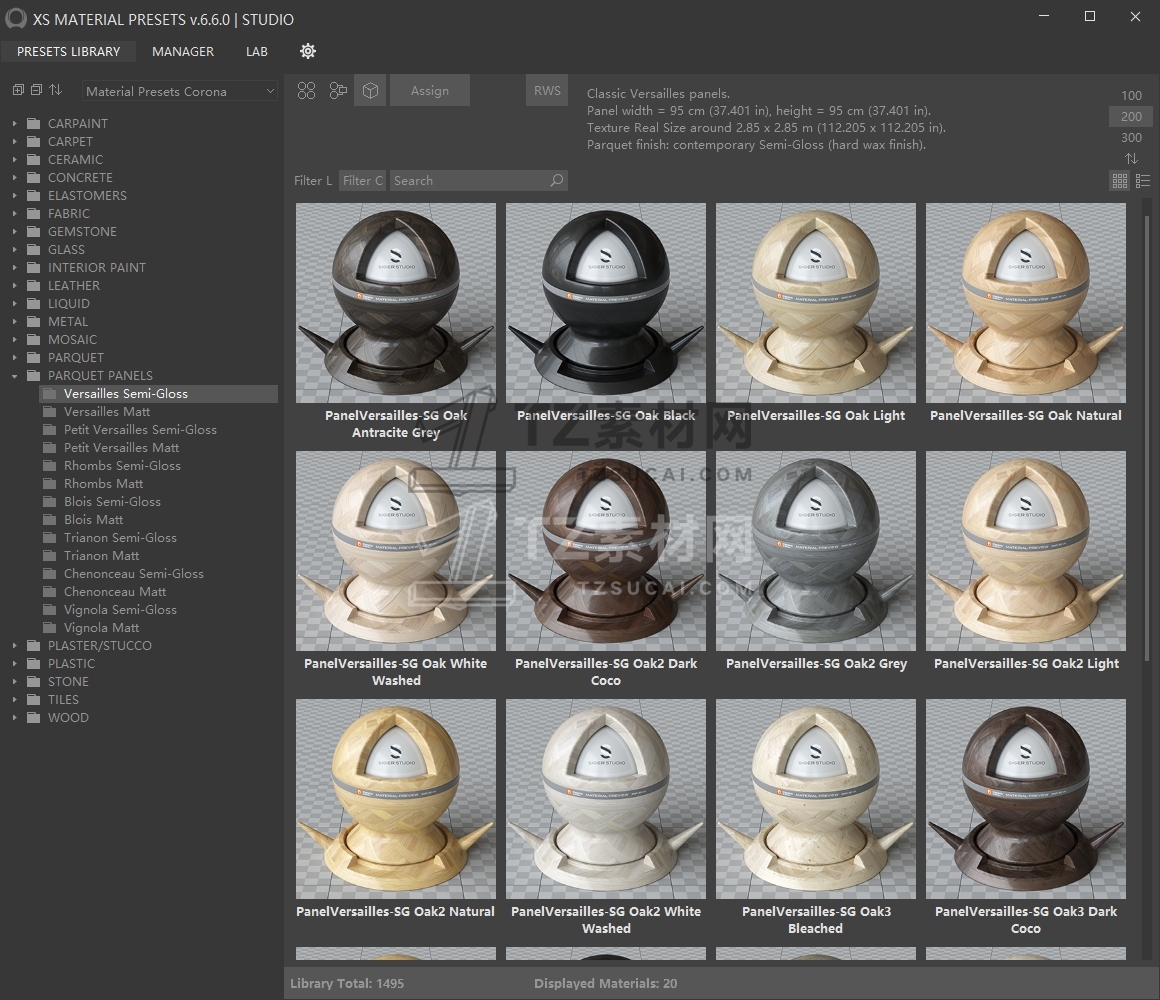Select the PanelVersailles-SG Oak2 Dark Coco thumbnail
1160x1000 pixels.
[606, 551]
